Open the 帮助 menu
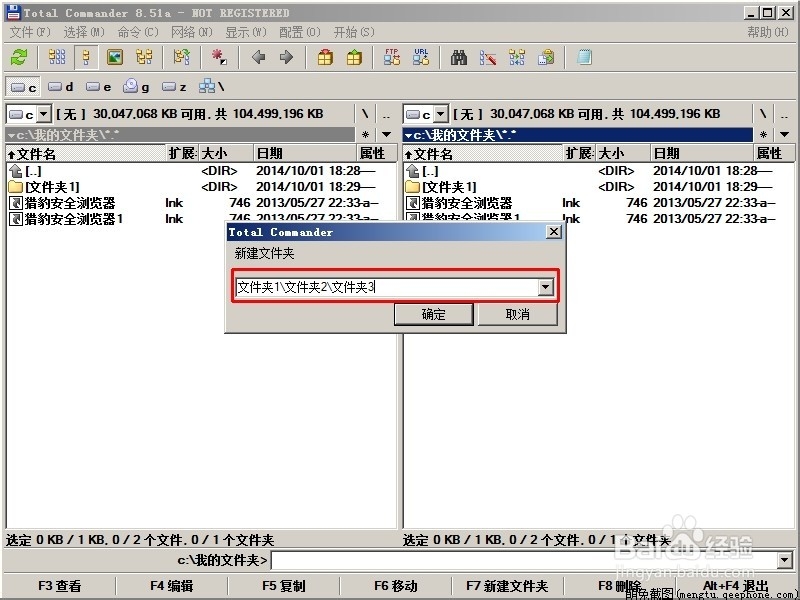The image size is (800, 600). (x=768, y=32)
